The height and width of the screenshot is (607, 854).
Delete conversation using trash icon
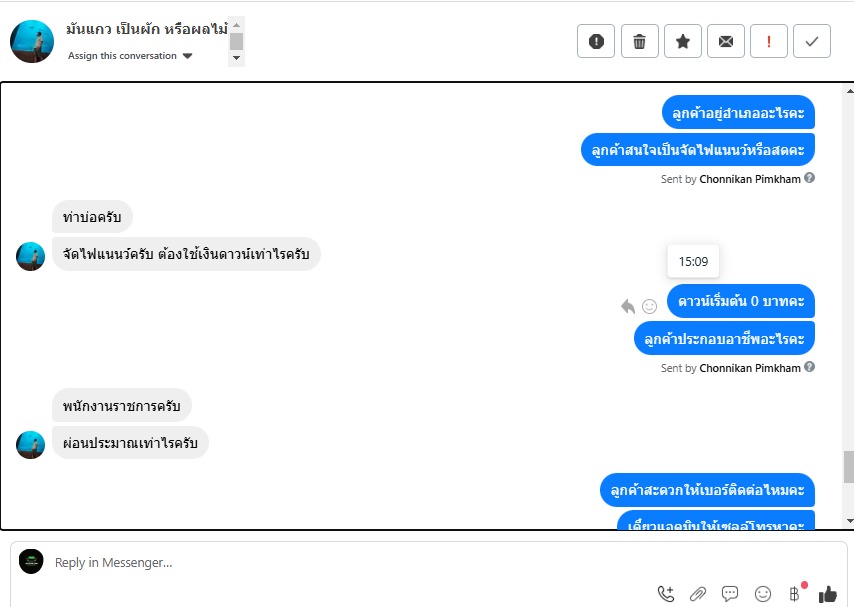click(x=639, y=41)
